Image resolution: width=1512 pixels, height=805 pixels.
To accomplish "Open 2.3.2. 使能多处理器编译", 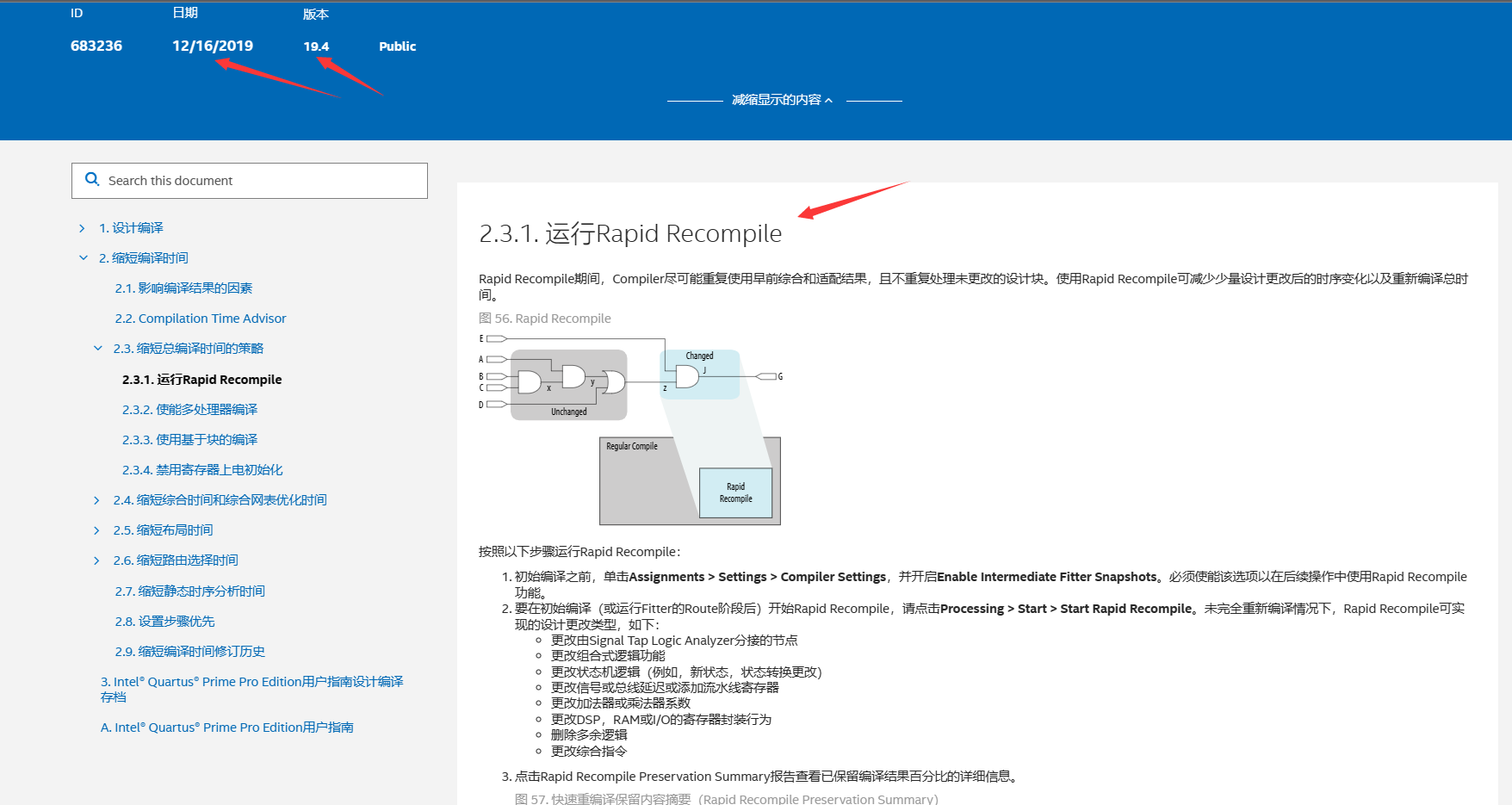I will pyautogui.click(x=190, y=410).
